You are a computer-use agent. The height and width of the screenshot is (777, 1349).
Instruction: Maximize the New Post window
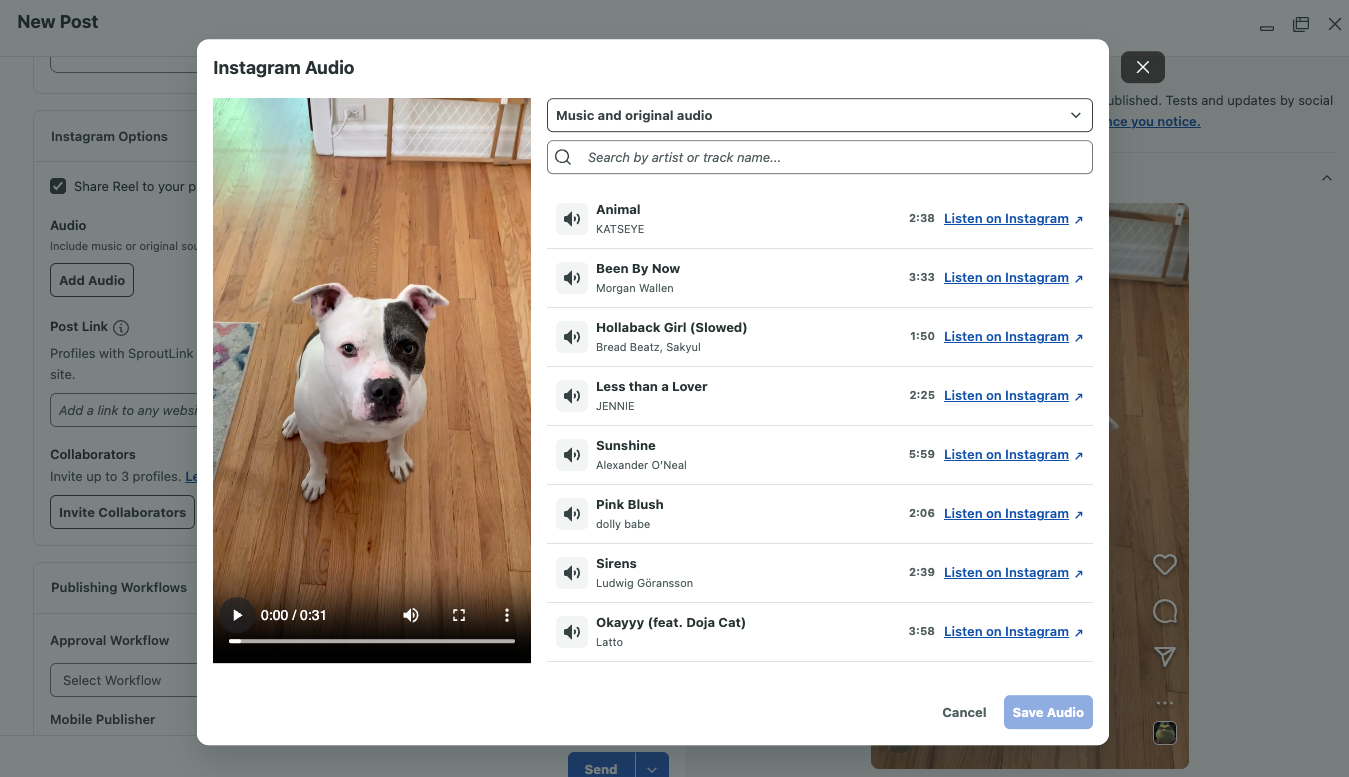pos(1301,24)
